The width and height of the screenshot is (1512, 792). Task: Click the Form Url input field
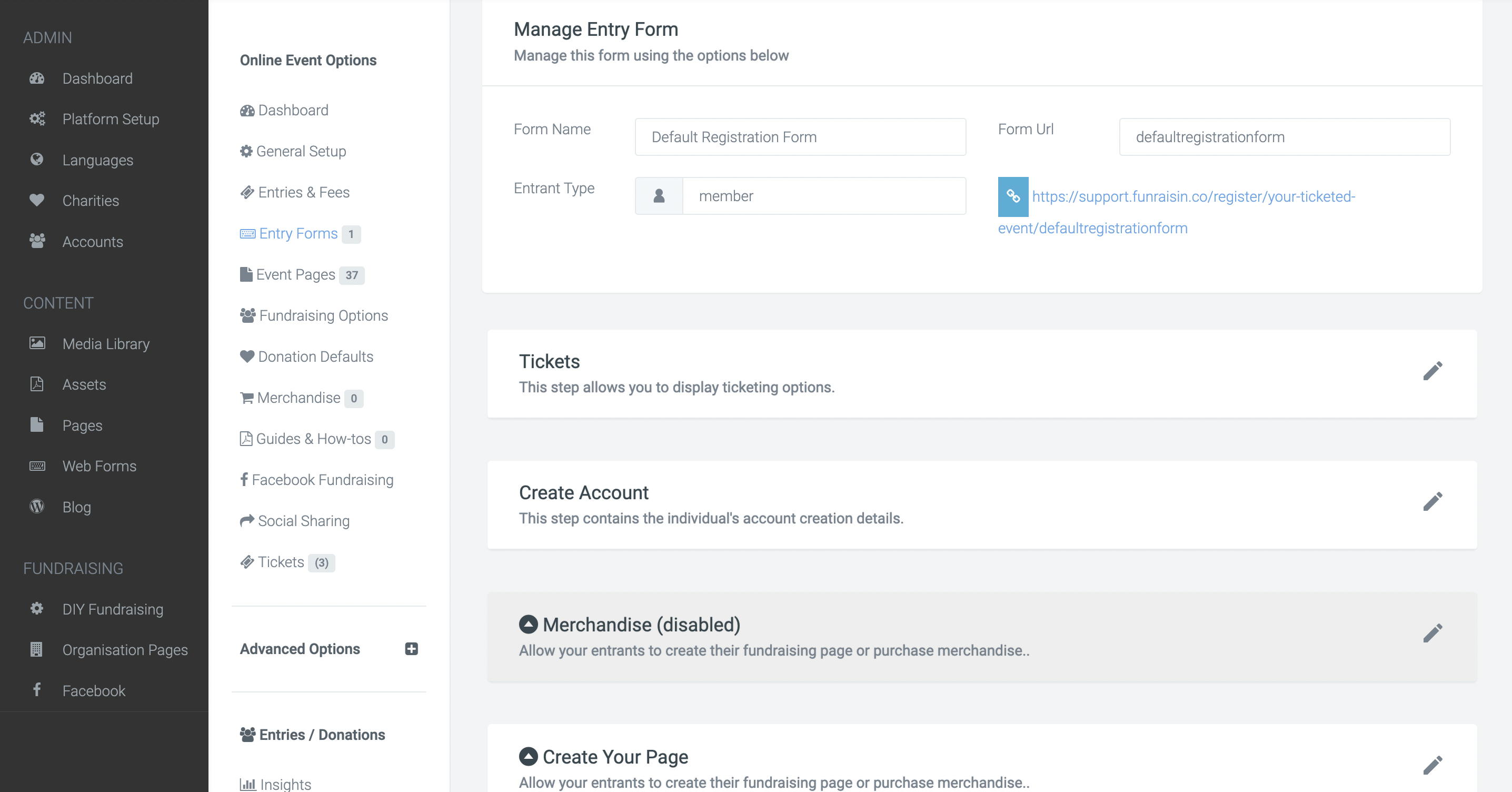click(x=1285, y=137)
